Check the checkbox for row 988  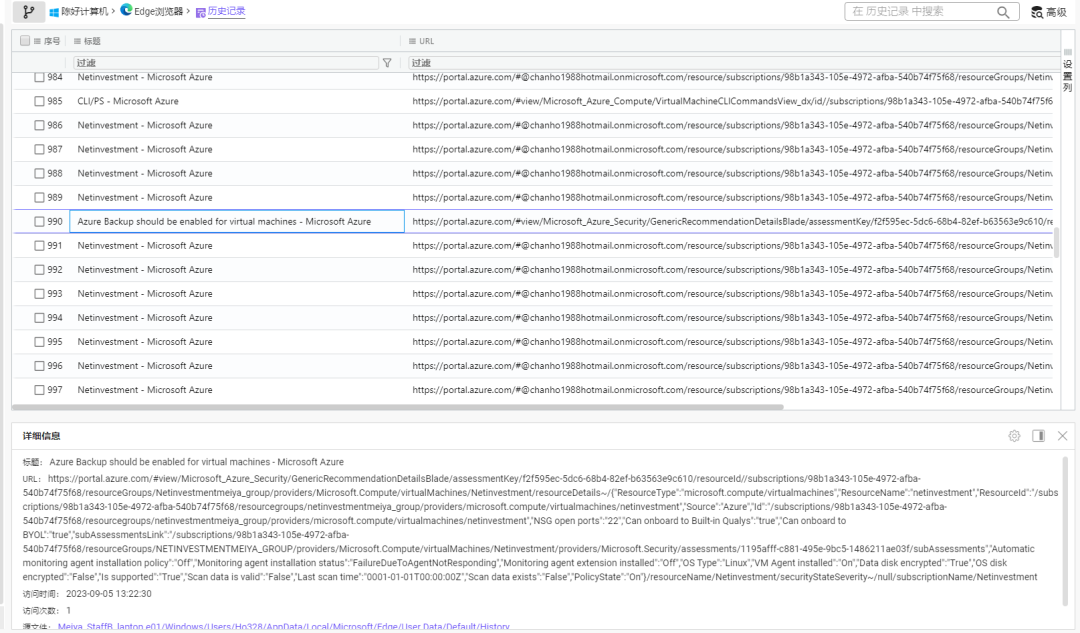point(39,174)
